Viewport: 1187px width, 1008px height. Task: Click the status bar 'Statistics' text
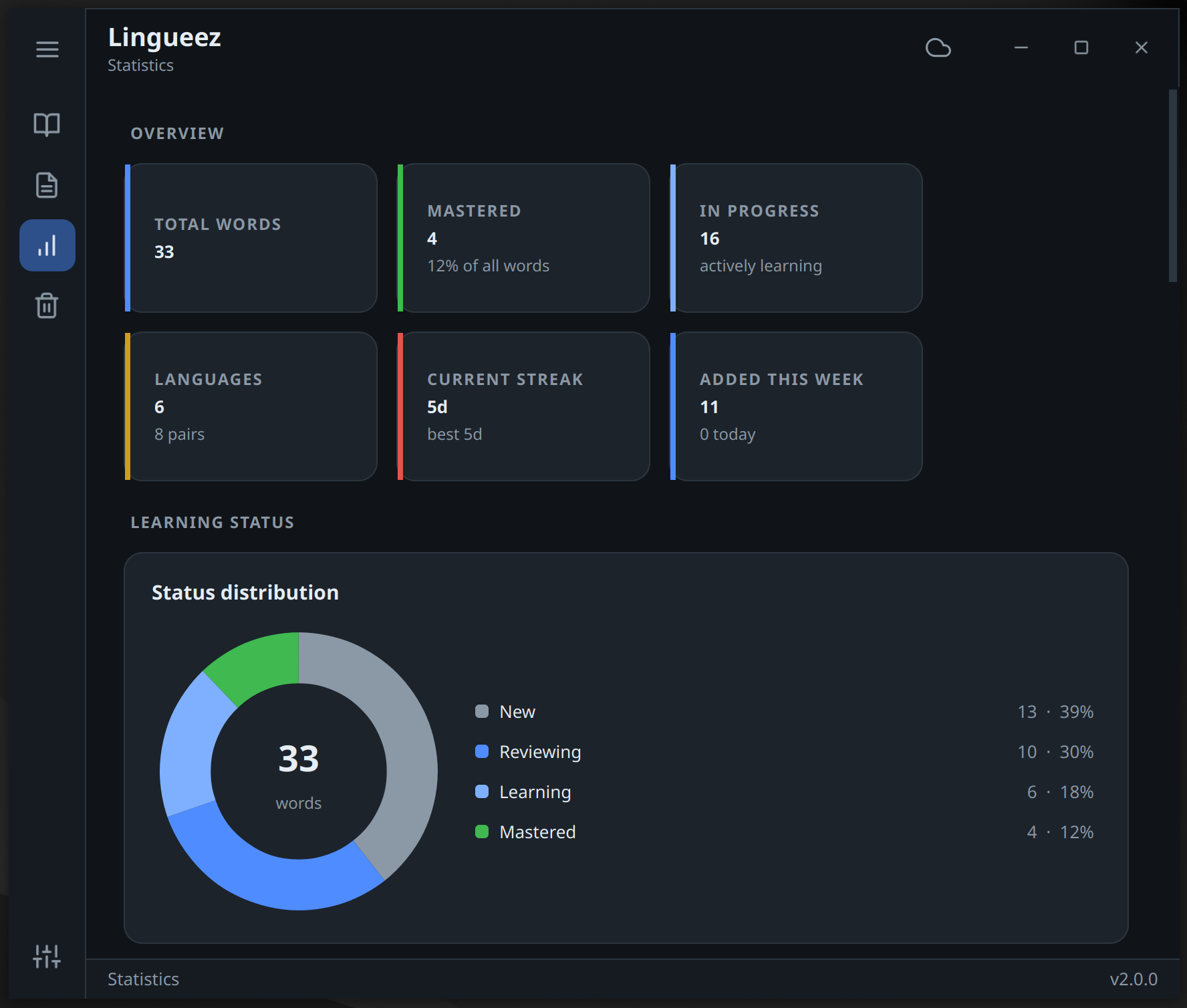pyautogui.click(x=143, y=979)
